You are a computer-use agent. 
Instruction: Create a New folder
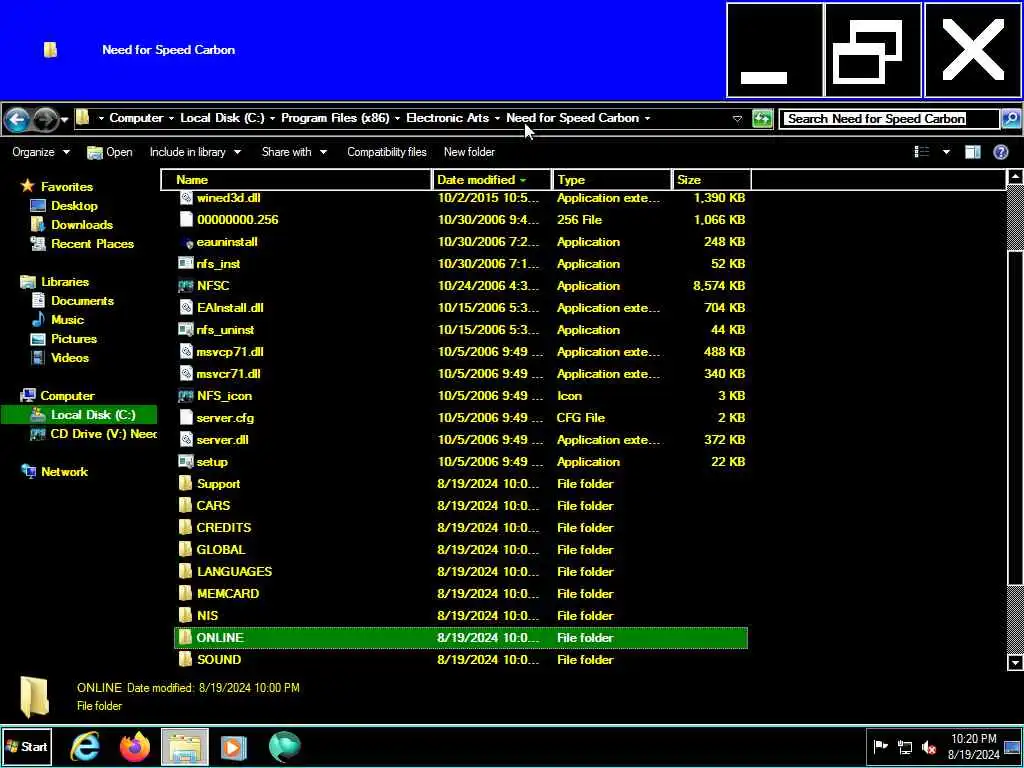click(469, 152)
